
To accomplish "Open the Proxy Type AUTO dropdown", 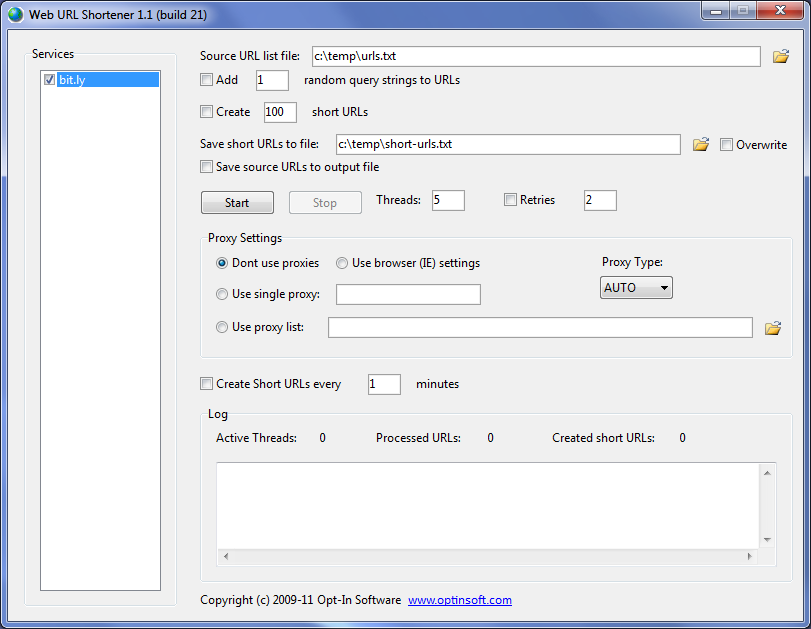I will [636, 288].
